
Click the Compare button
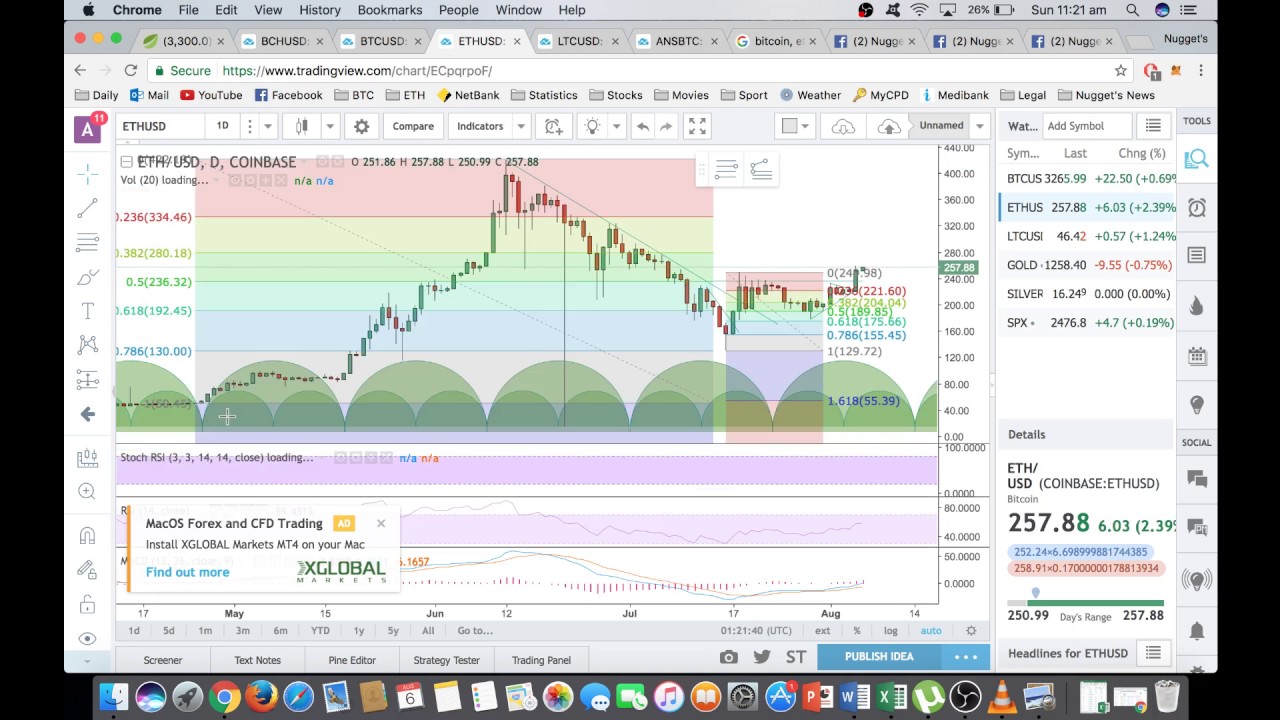(x=413, y=126)
